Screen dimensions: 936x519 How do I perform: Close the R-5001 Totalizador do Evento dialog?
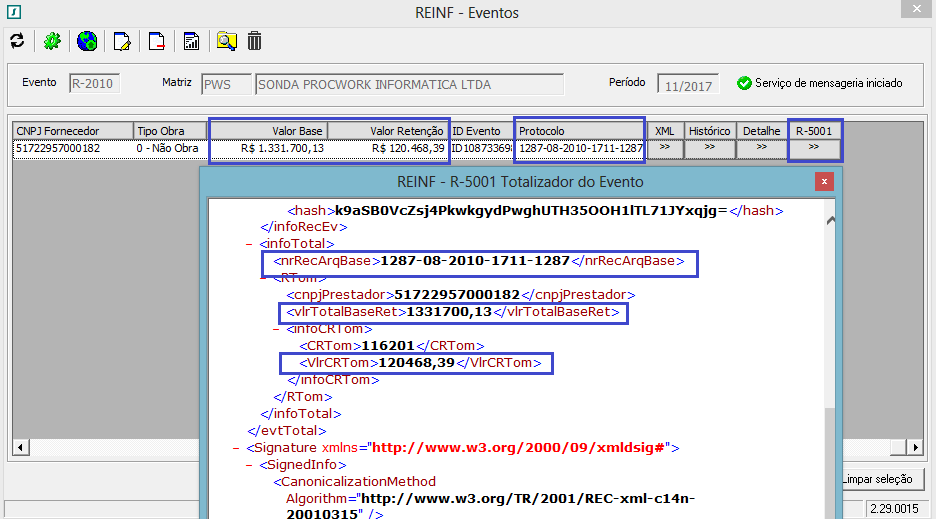pos(823,182)
